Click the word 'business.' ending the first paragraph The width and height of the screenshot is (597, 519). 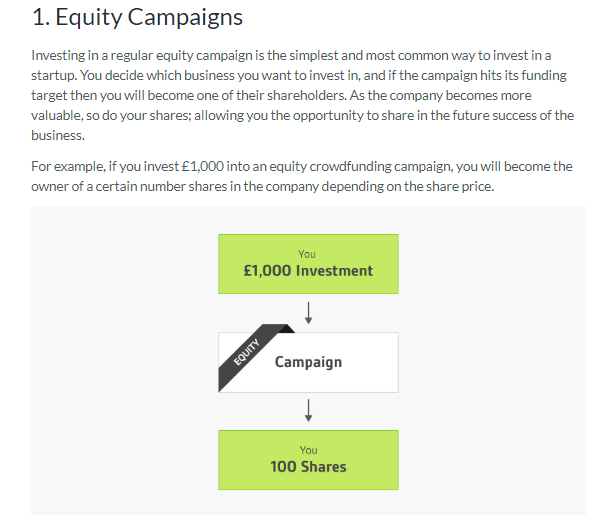click(x=58, y=135)
